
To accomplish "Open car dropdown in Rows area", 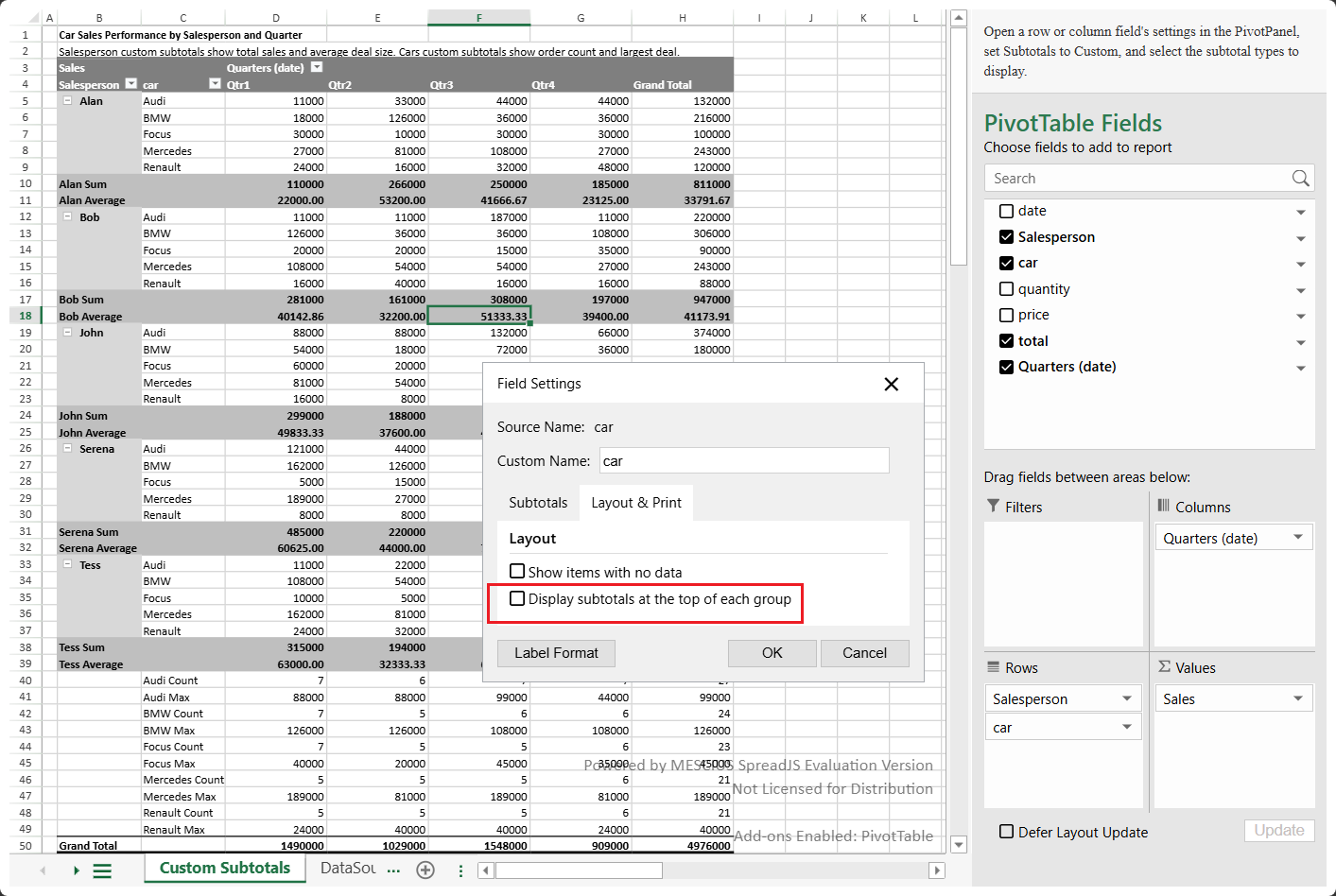I will pyautogui.click(x=1127, y=727).
